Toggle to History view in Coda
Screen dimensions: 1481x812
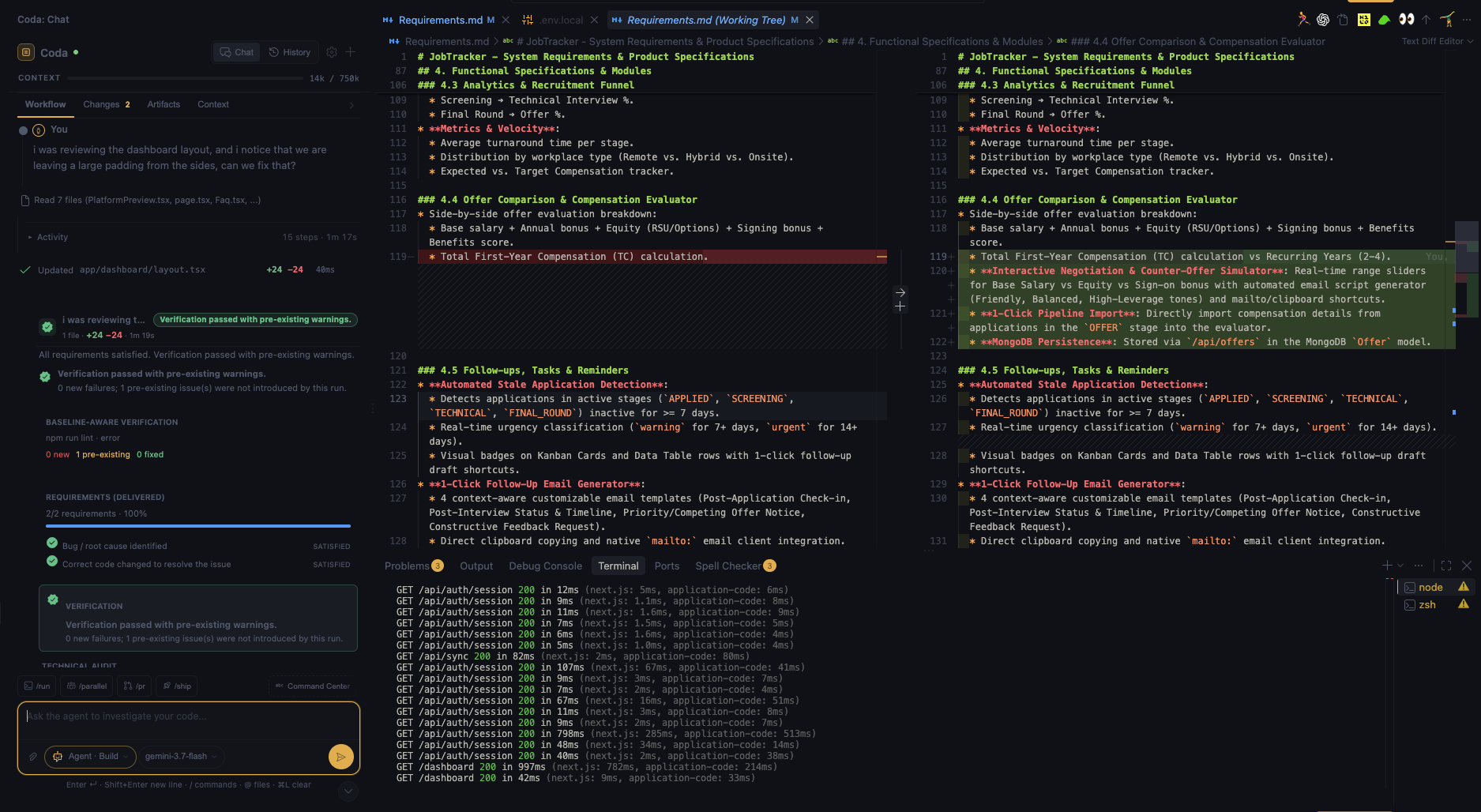coord(290,52)
